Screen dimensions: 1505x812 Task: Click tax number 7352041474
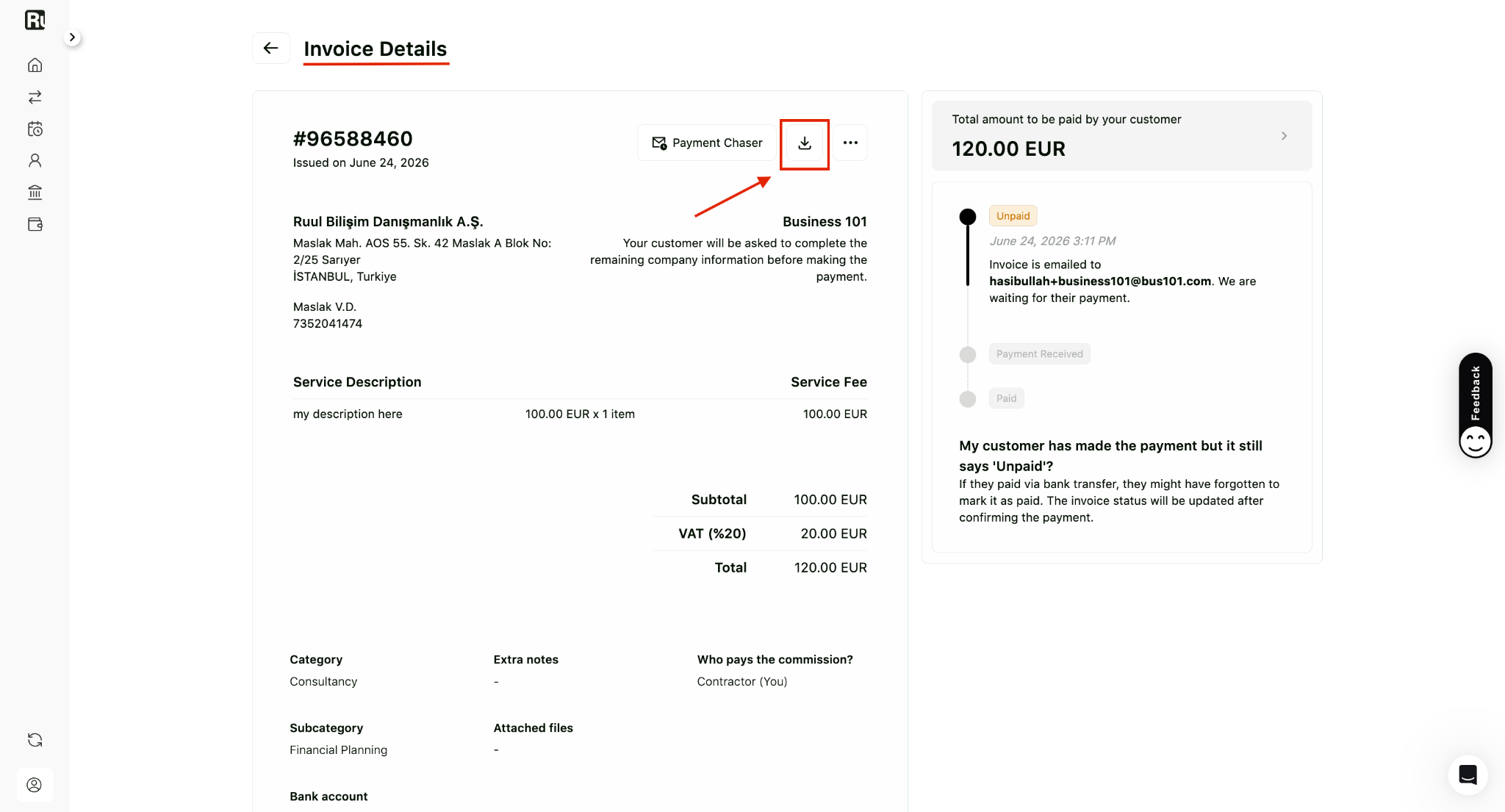point(328,323)
